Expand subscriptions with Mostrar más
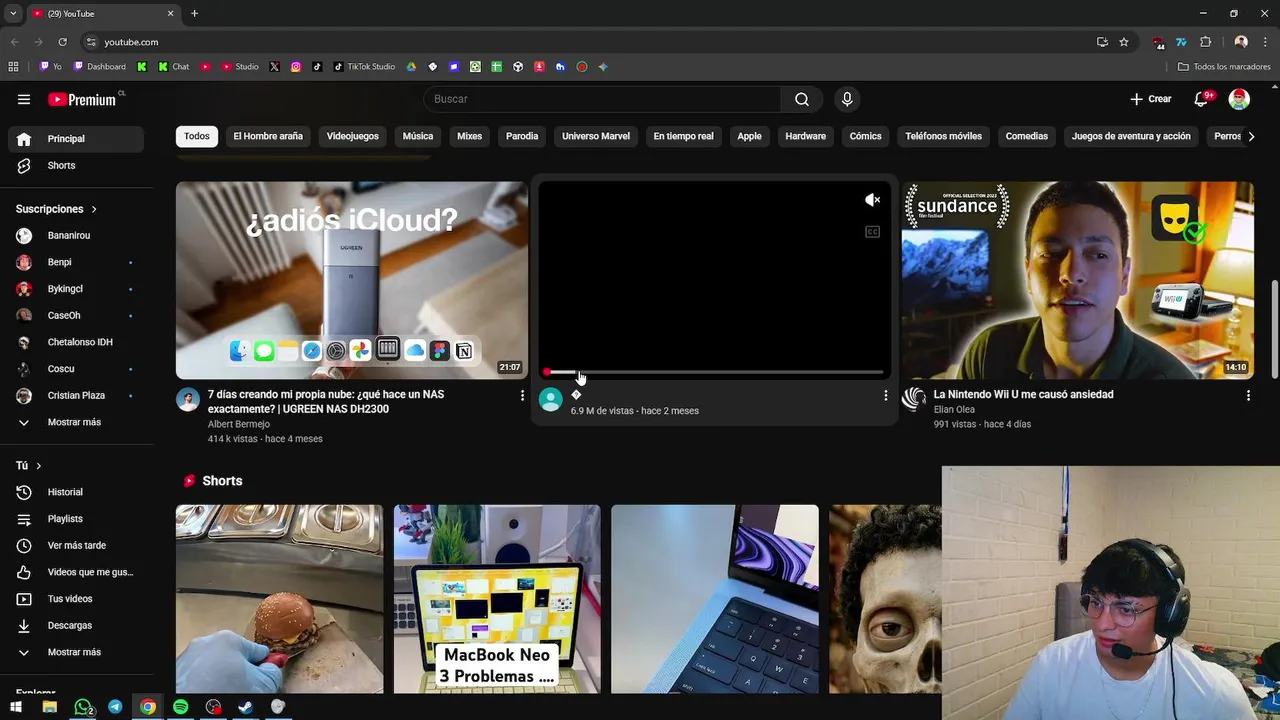This screenshot has height=720, width=1280. coord(76,422)
